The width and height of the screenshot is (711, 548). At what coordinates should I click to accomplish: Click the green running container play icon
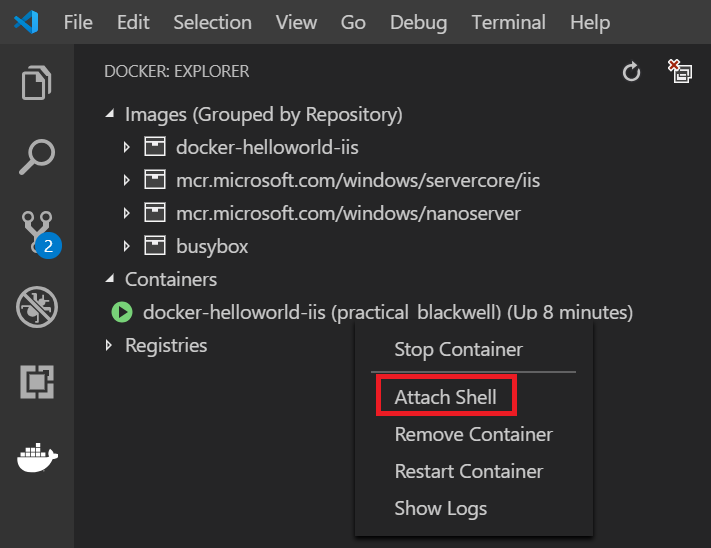(x=122, y=312)
